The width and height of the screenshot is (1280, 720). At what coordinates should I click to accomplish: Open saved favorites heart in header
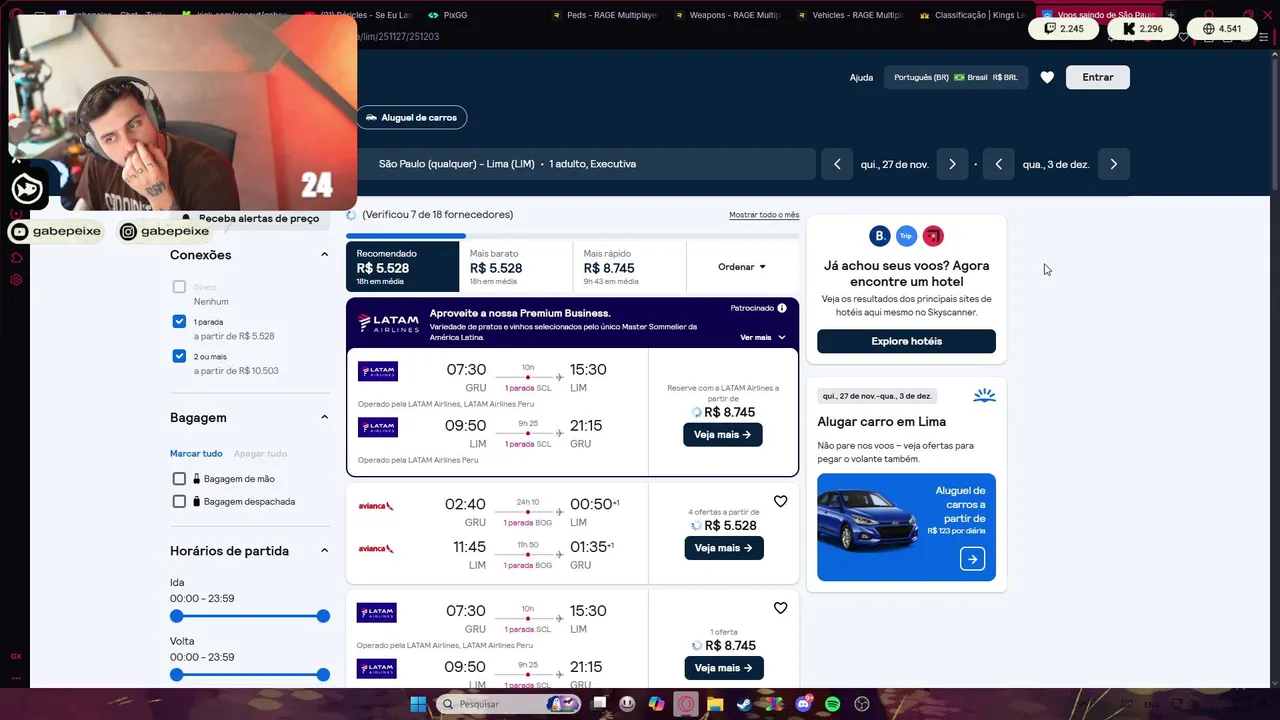(x=1047, y=77)
